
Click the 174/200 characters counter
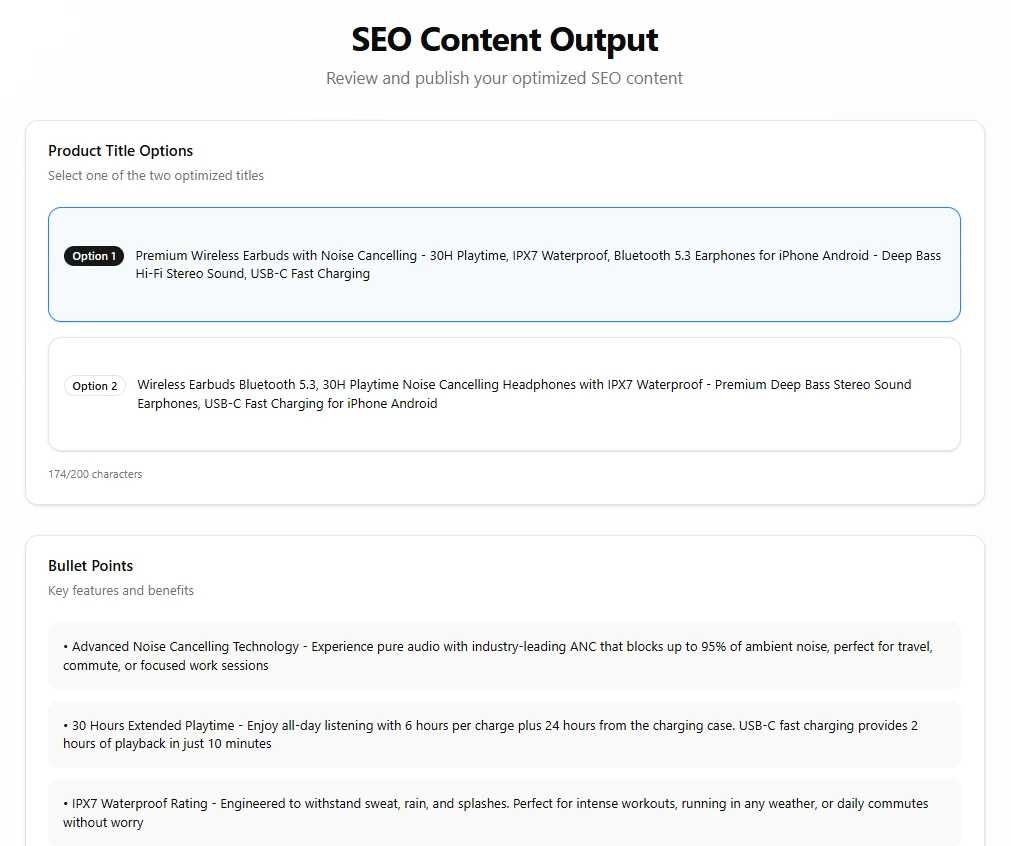coord(95,474)
